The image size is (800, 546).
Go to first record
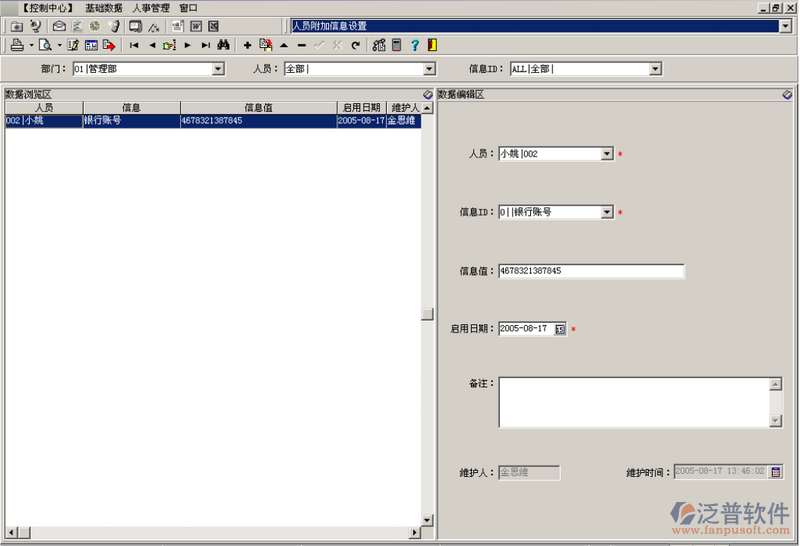coord(134,45)
